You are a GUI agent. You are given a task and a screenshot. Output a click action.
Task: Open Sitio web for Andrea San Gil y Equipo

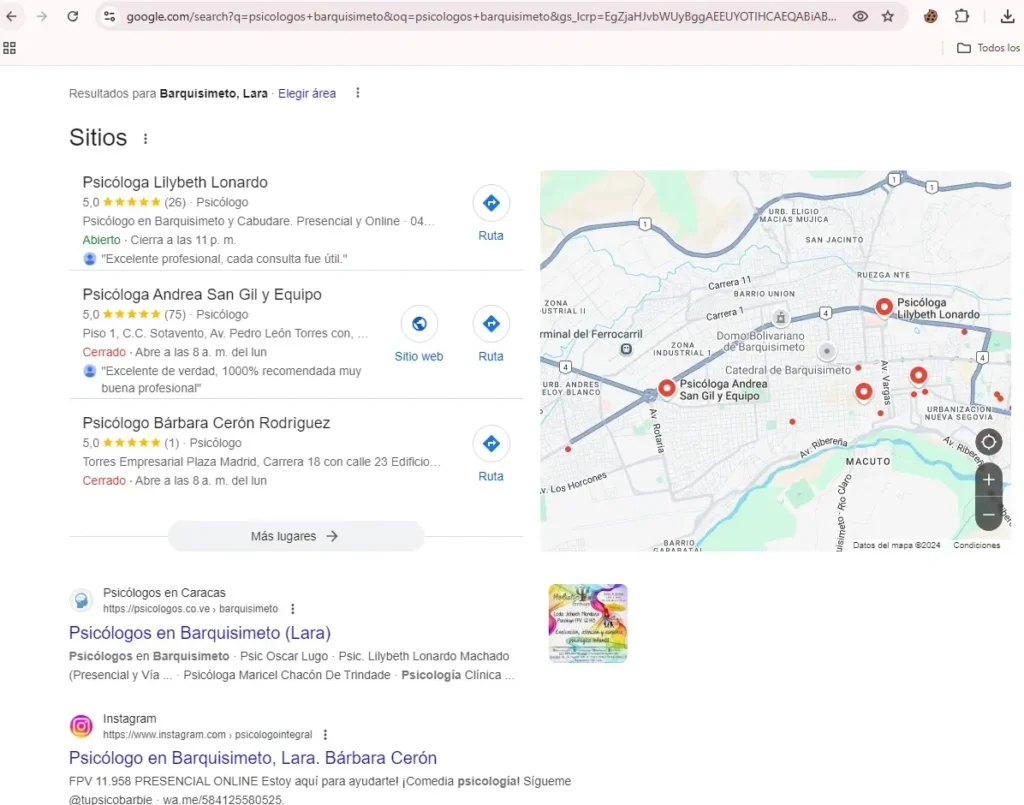[x=418, y=323]
